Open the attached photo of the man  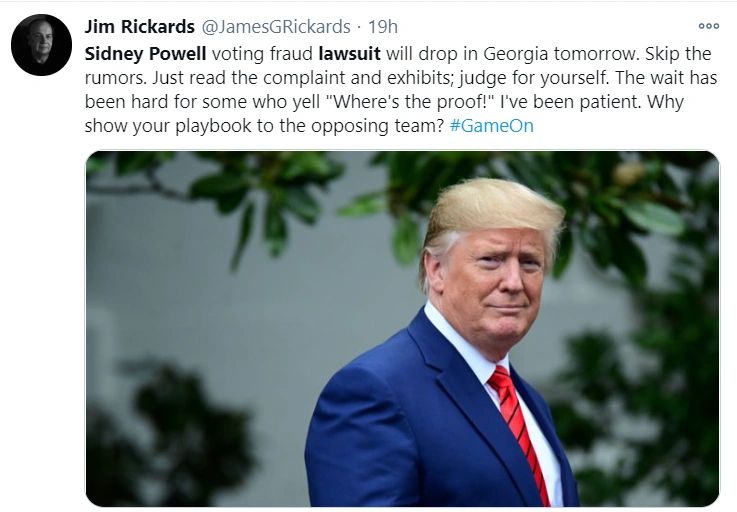click(402, 329)
